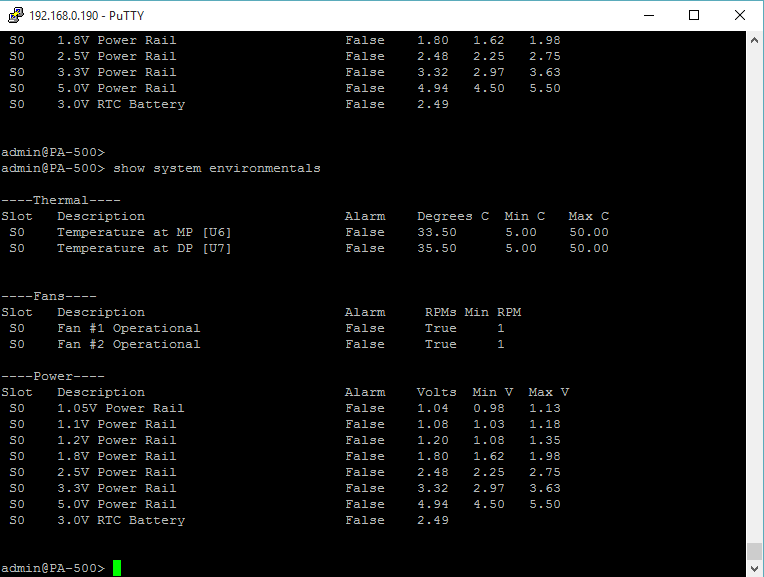Image resolution: width=764 pixels, height=577 pixels.
Task: Close the PuTTY session window
Action: [x=740, y=15]
